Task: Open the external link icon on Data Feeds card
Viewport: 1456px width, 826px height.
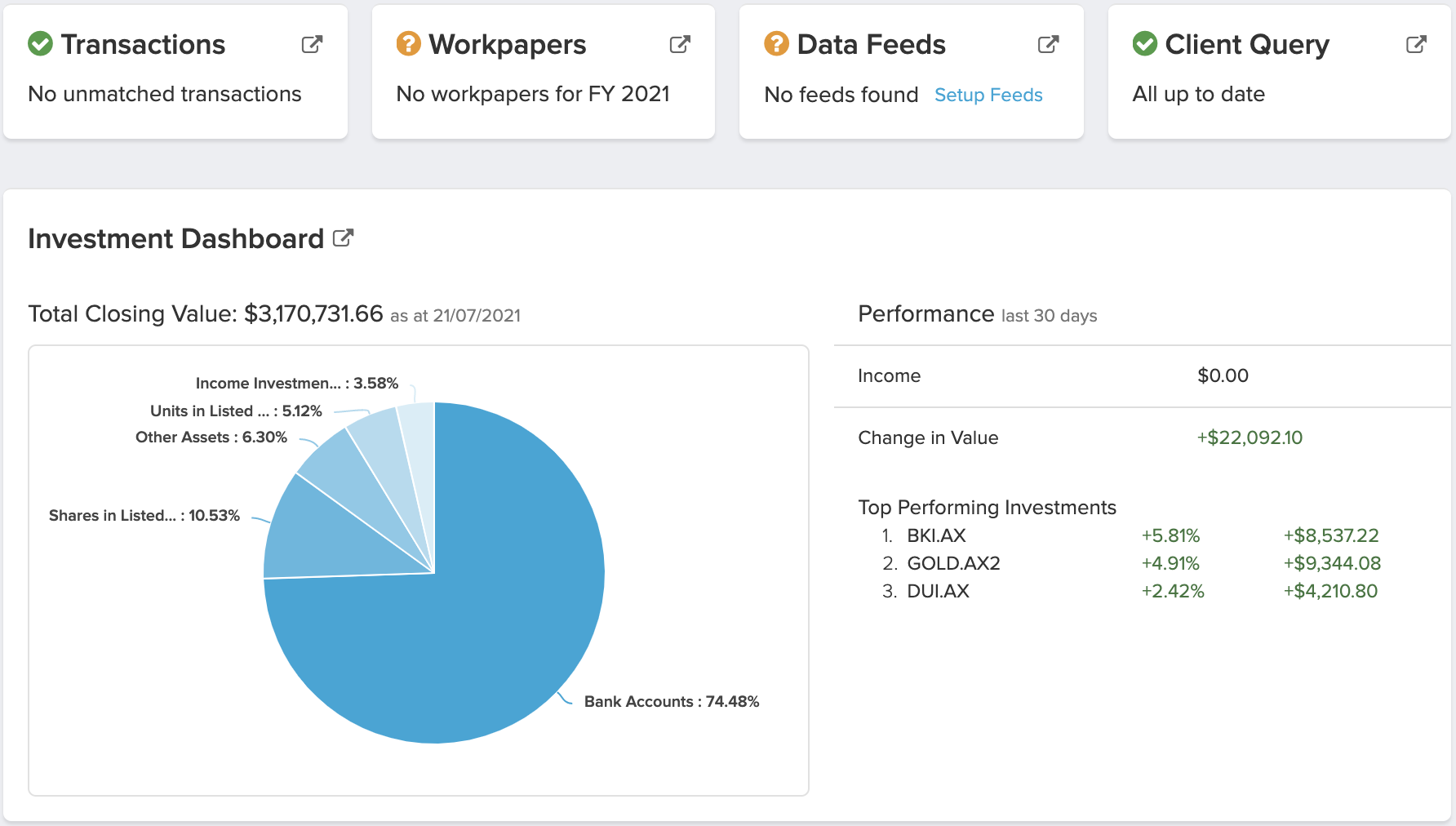Action: pos(1048,45)
